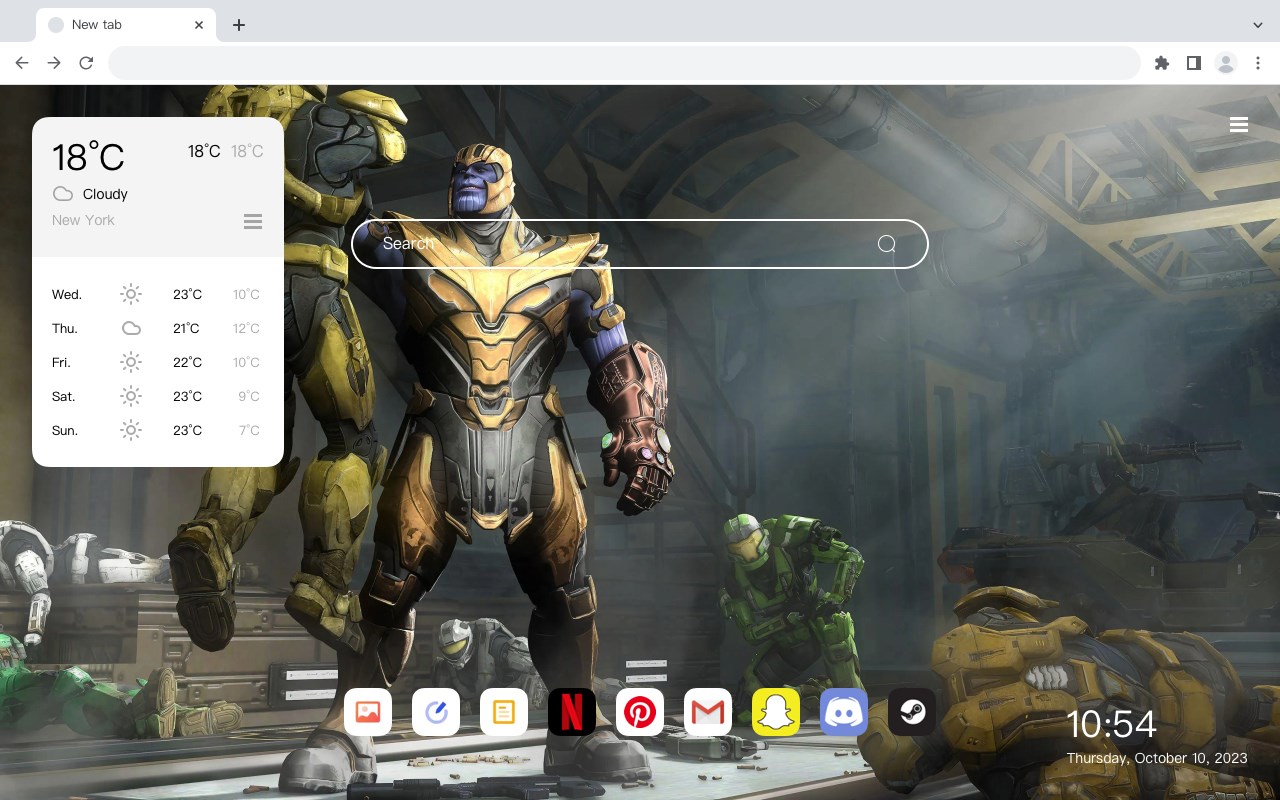Image resolution: width=1280 pixels, height=800 pixels.
Task: Reload the page
Action: coord(86,63)
